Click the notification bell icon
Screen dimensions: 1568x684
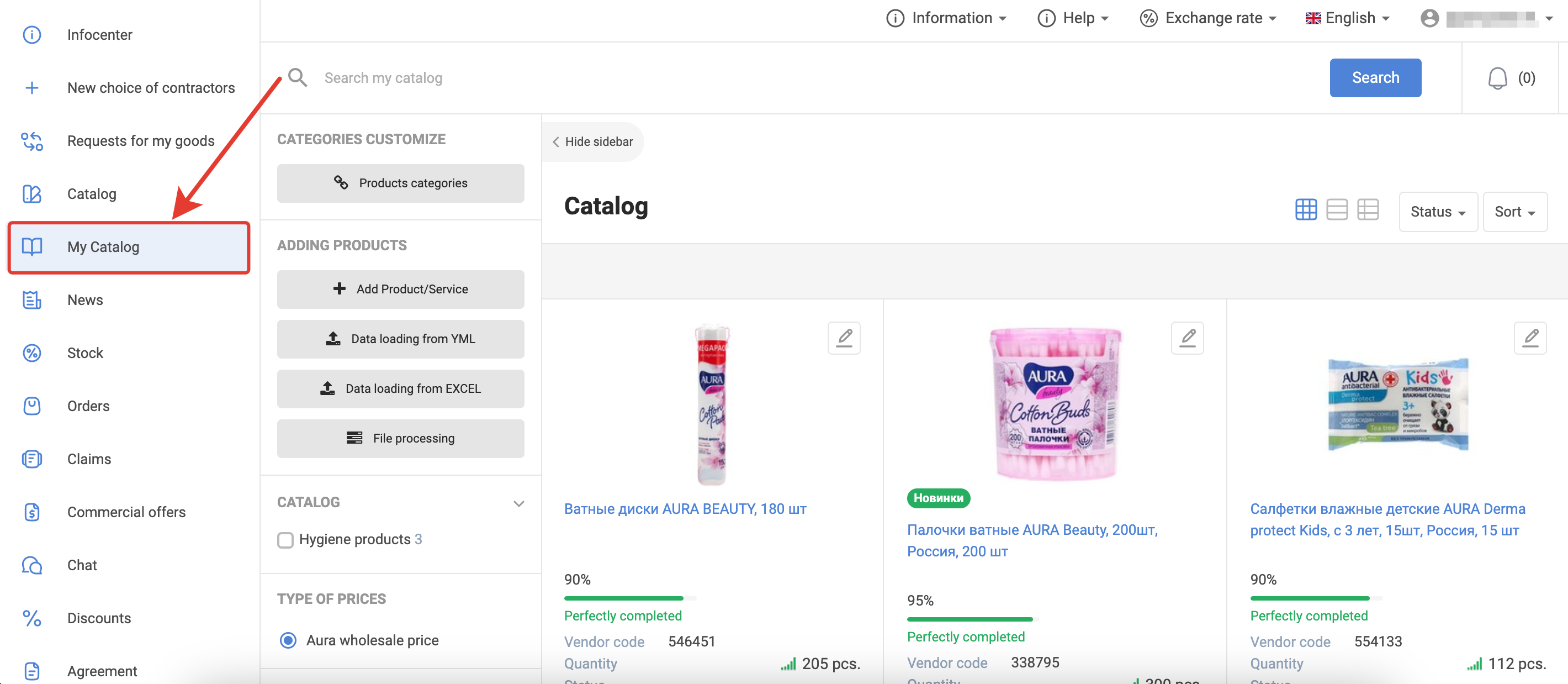pyautogui.click(x=1497, y=78)
